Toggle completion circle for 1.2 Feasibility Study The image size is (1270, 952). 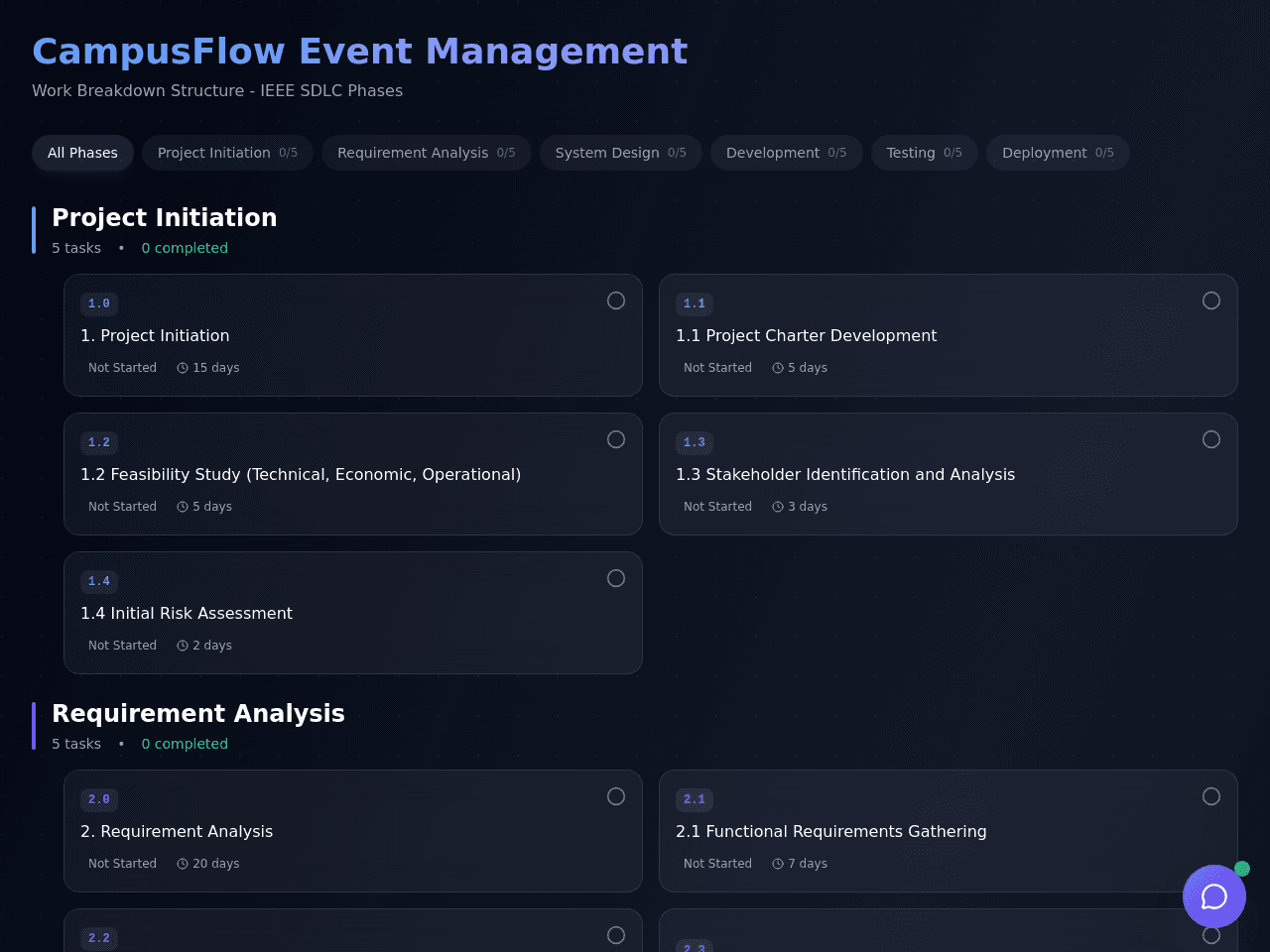tap(616, 439)
